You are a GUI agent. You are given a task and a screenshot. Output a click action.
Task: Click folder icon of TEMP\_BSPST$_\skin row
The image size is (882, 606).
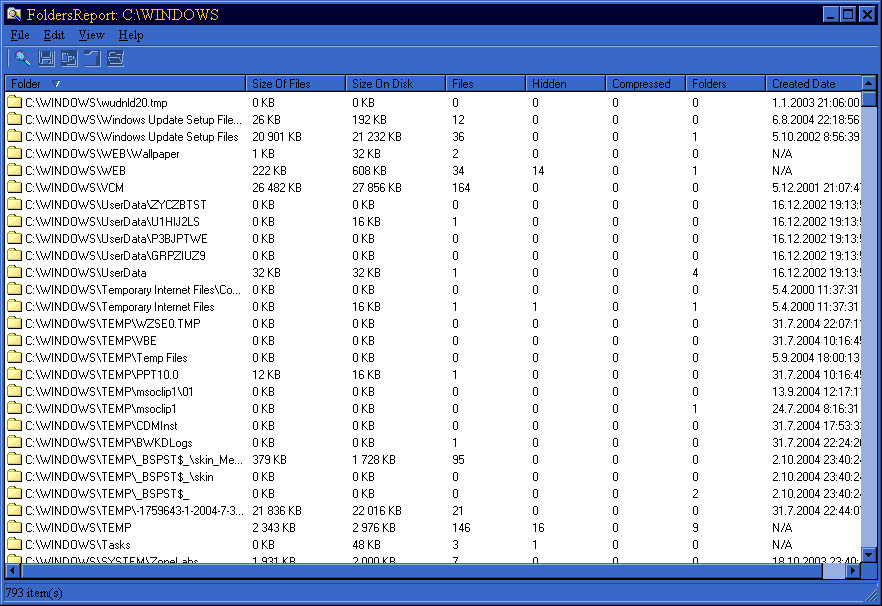[15, 476]
